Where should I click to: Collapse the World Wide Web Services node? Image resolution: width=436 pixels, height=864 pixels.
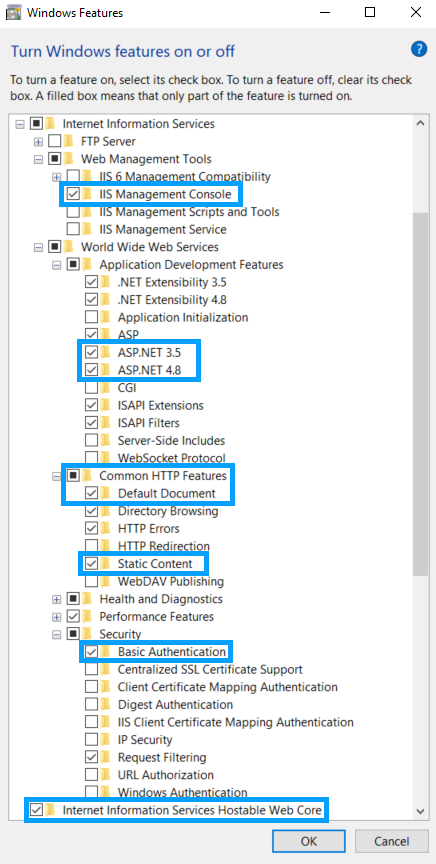coord(38,247)
